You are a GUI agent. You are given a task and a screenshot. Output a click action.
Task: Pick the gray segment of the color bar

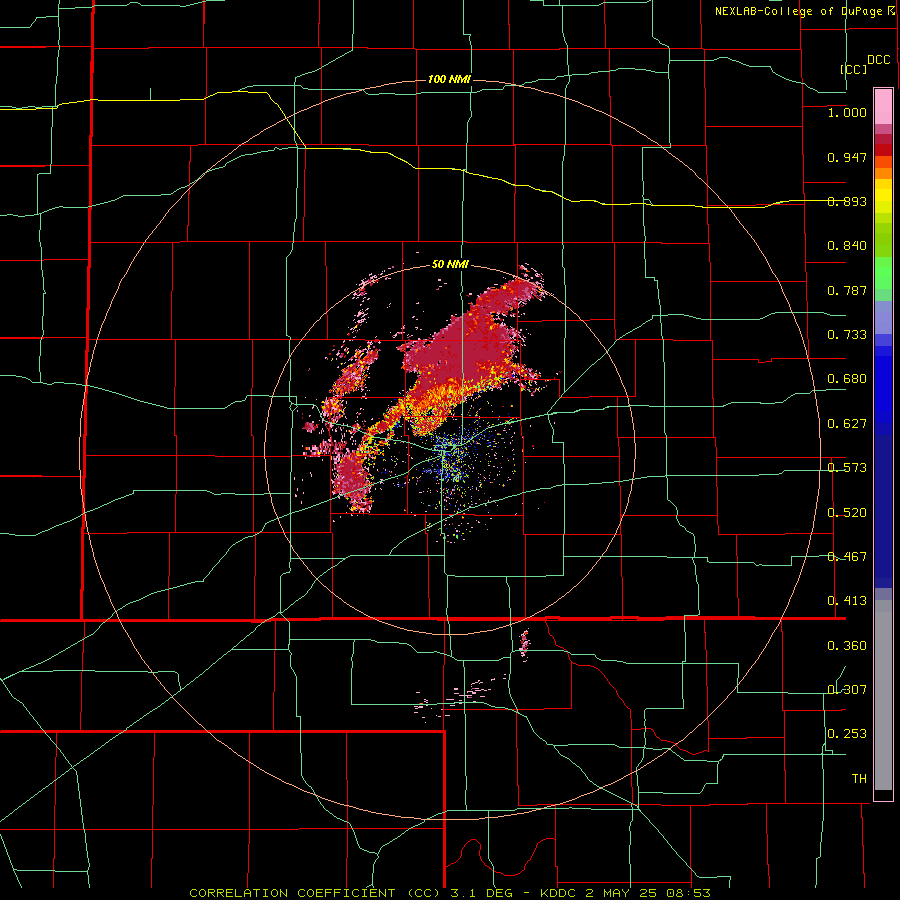coord(883,695)
